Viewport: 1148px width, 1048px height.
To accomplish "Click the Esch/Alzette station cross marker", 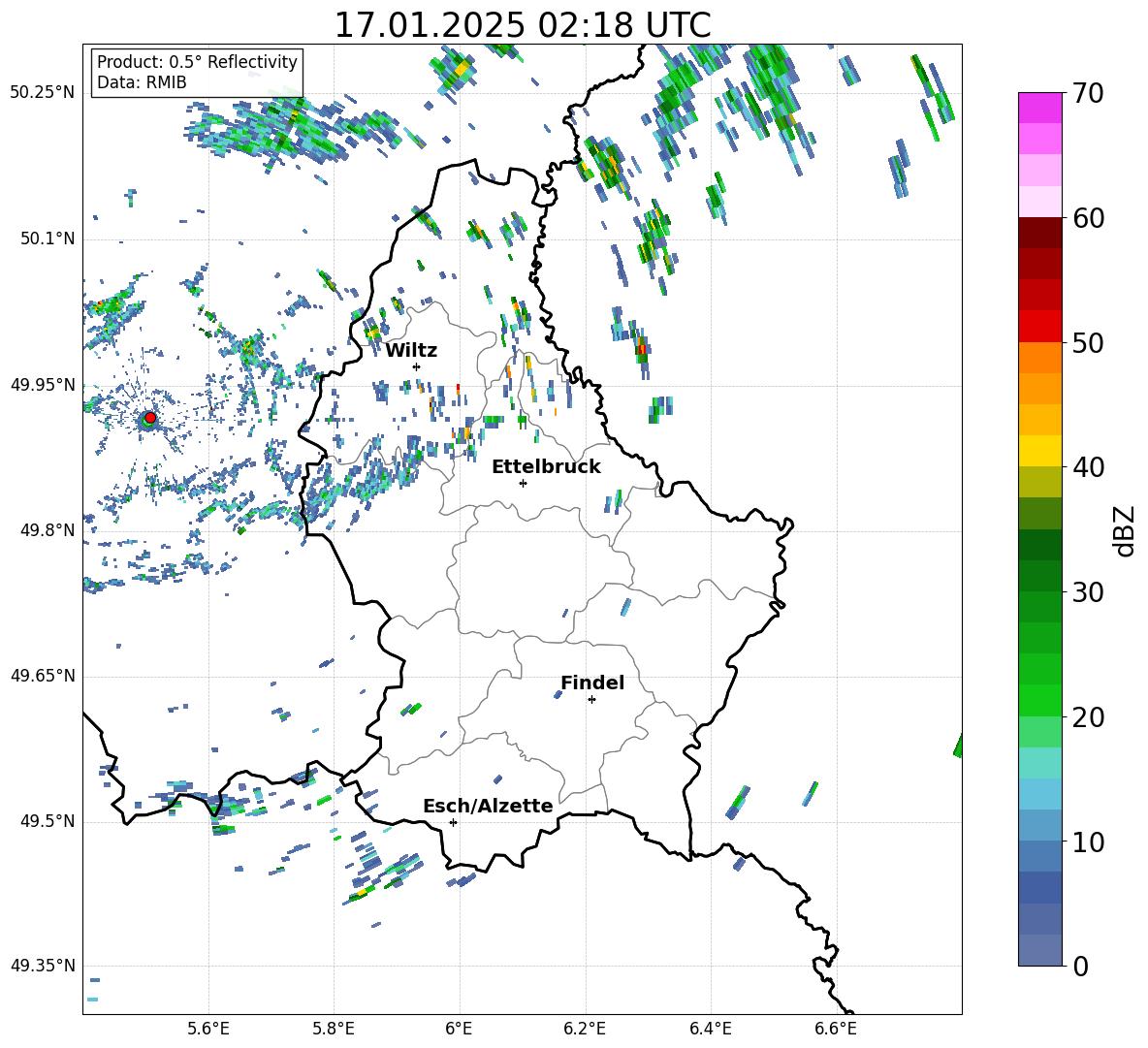I will click(453, 822).
